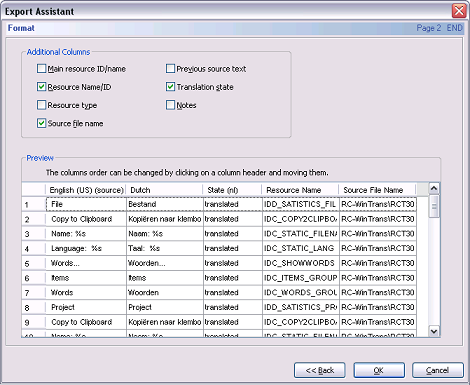Select the 'Naam: %s' cell in row 3
The width and height of the screenshot is (470, 385).
[165, 234]
